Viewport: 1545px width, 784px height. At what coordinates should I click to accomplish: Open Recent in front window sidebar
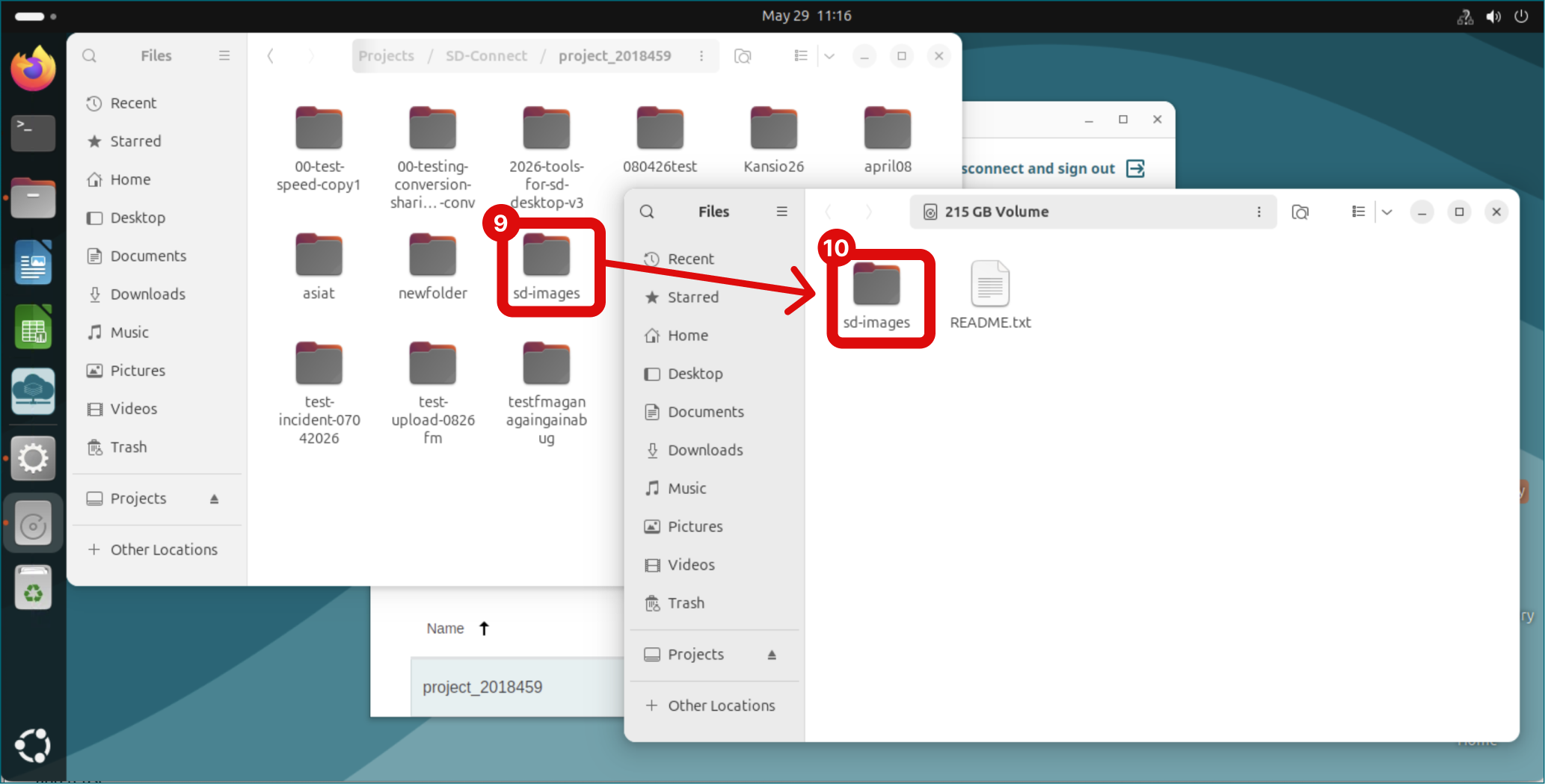point(714,259)
